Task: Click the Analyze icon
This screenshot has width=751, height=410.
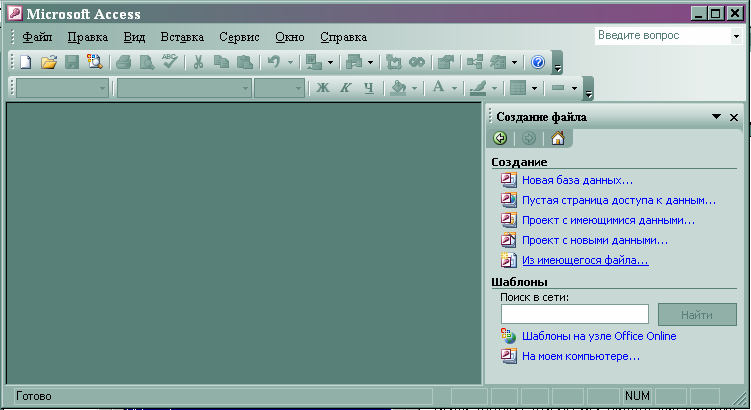Action: [354, 62]
